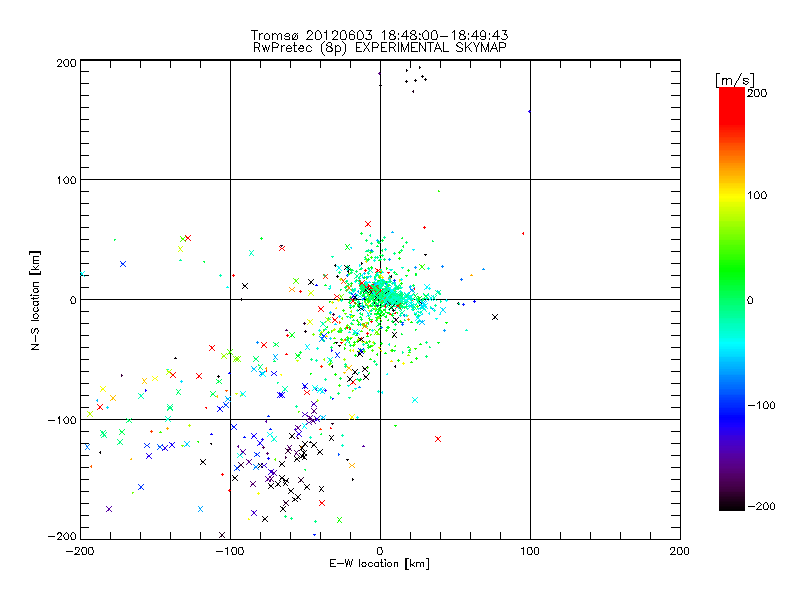Click the lone black cross east of the cluster
This screenshot has width=800, height=600.
click(495, 317)
